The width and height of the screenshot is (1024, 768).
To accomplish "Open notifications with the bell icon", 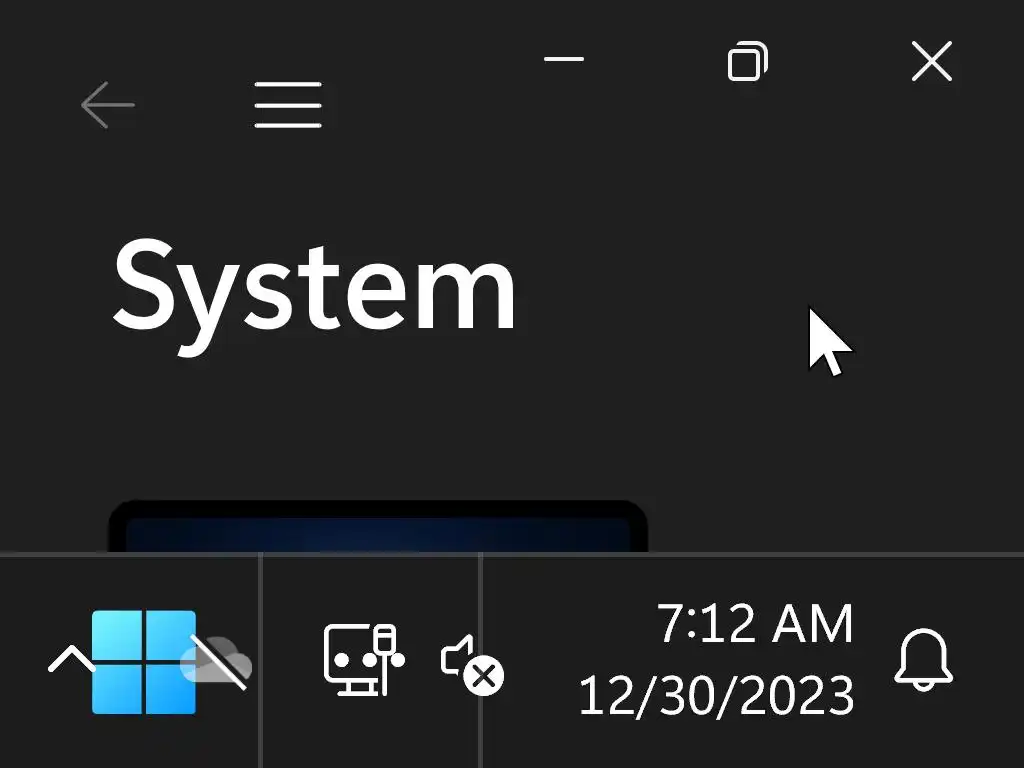I will point(923,660).
